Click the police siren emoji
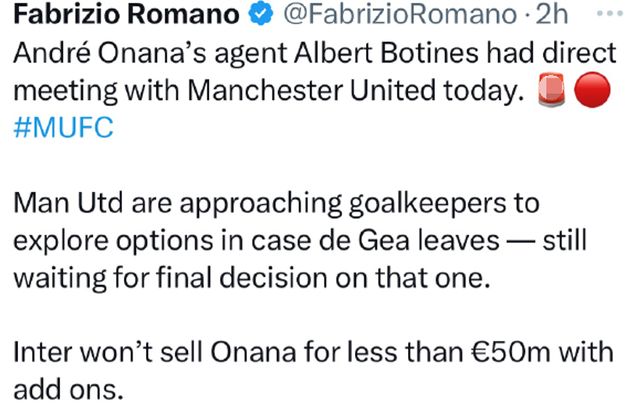Screen dimensions: 640x408 click(x=551, y=90)
